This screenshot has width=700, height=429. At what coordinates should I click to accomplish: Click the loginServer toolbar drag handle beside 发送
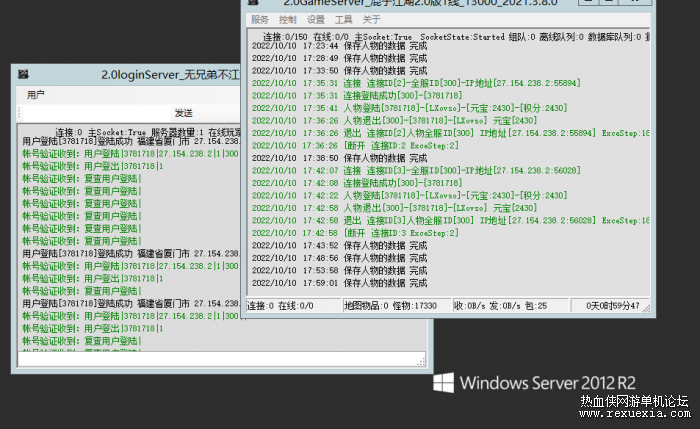coord(19,113)
